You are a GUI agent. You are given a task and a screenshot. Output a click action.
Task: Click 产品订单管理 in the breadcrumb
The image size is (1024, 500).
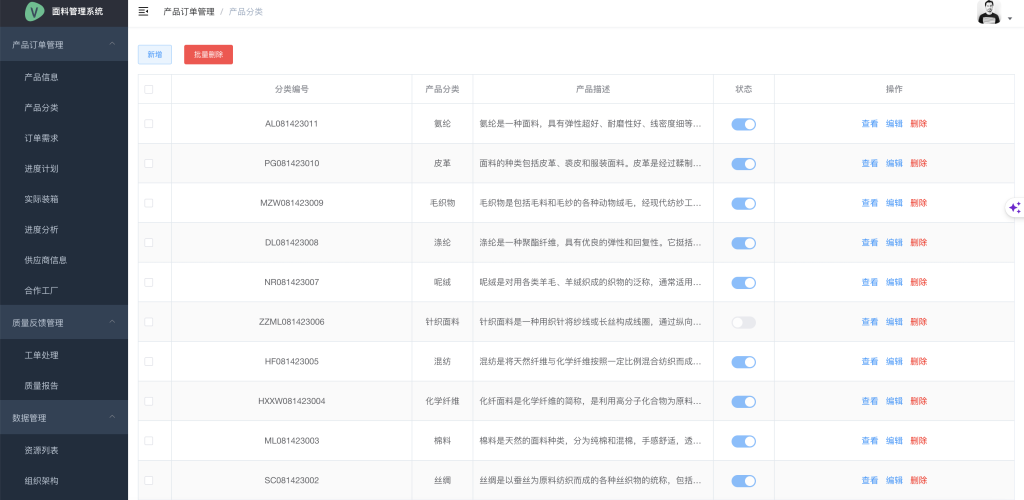(188, 12)
